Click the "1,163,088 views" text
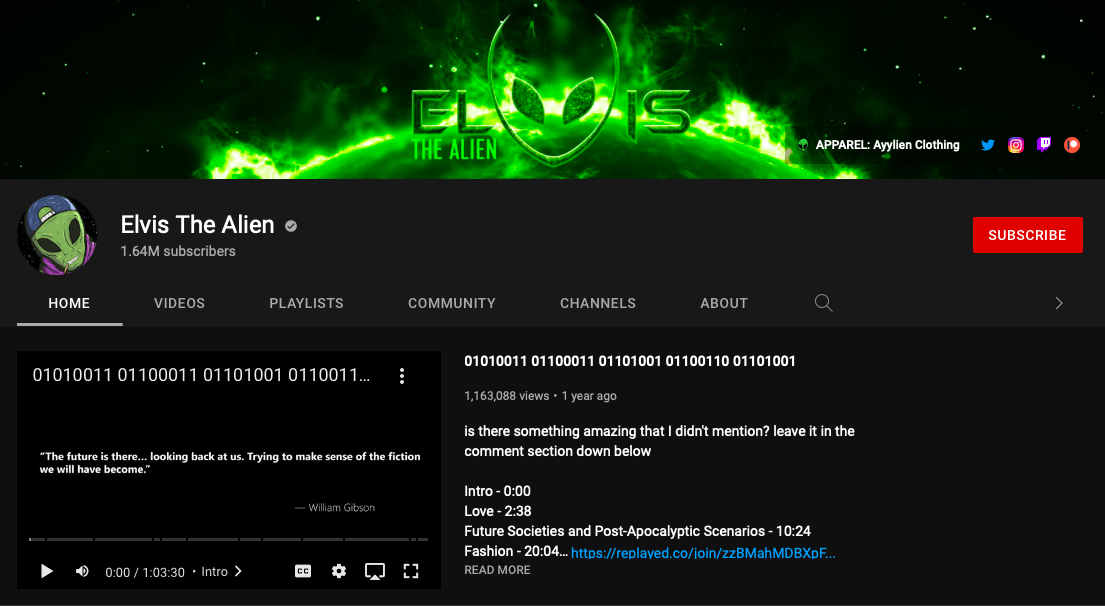This screenshot has width=1105, height=606. [x=507, y=396]
